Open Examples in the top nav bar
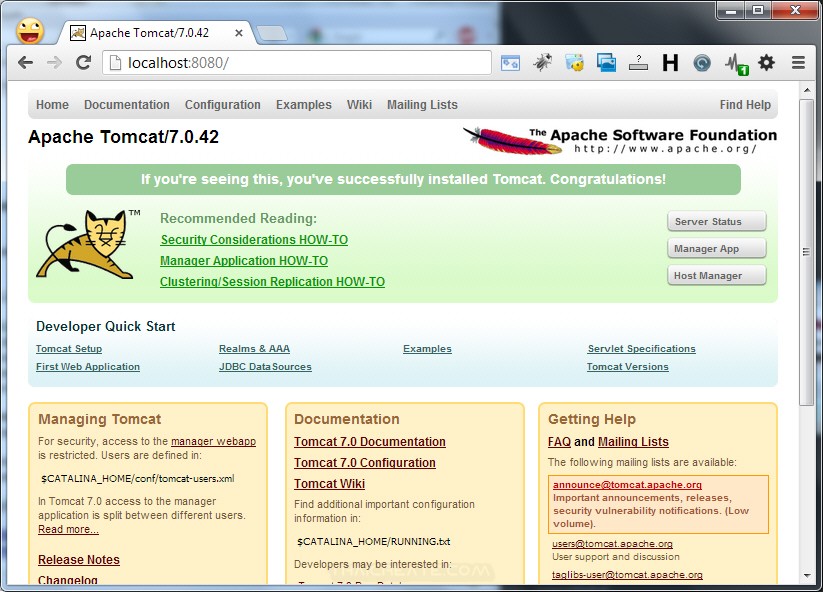823x592 pixels. pos(304,104)
